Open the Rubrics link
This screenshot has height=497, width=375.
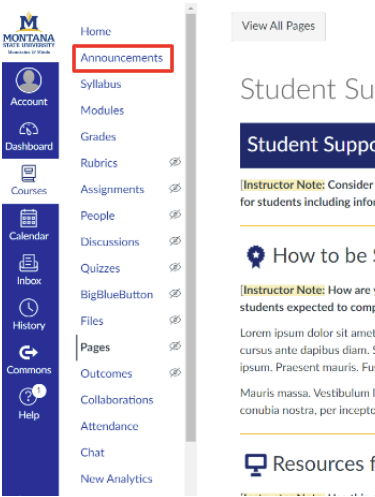(99, 163)
